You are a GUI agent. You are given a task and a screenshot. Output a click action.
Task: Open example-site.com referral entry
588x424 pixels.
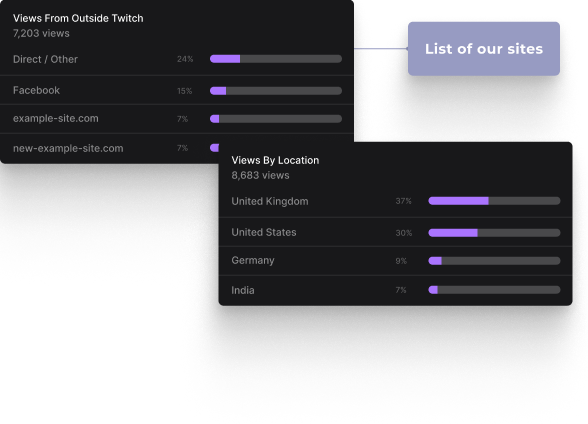point(177,119)
